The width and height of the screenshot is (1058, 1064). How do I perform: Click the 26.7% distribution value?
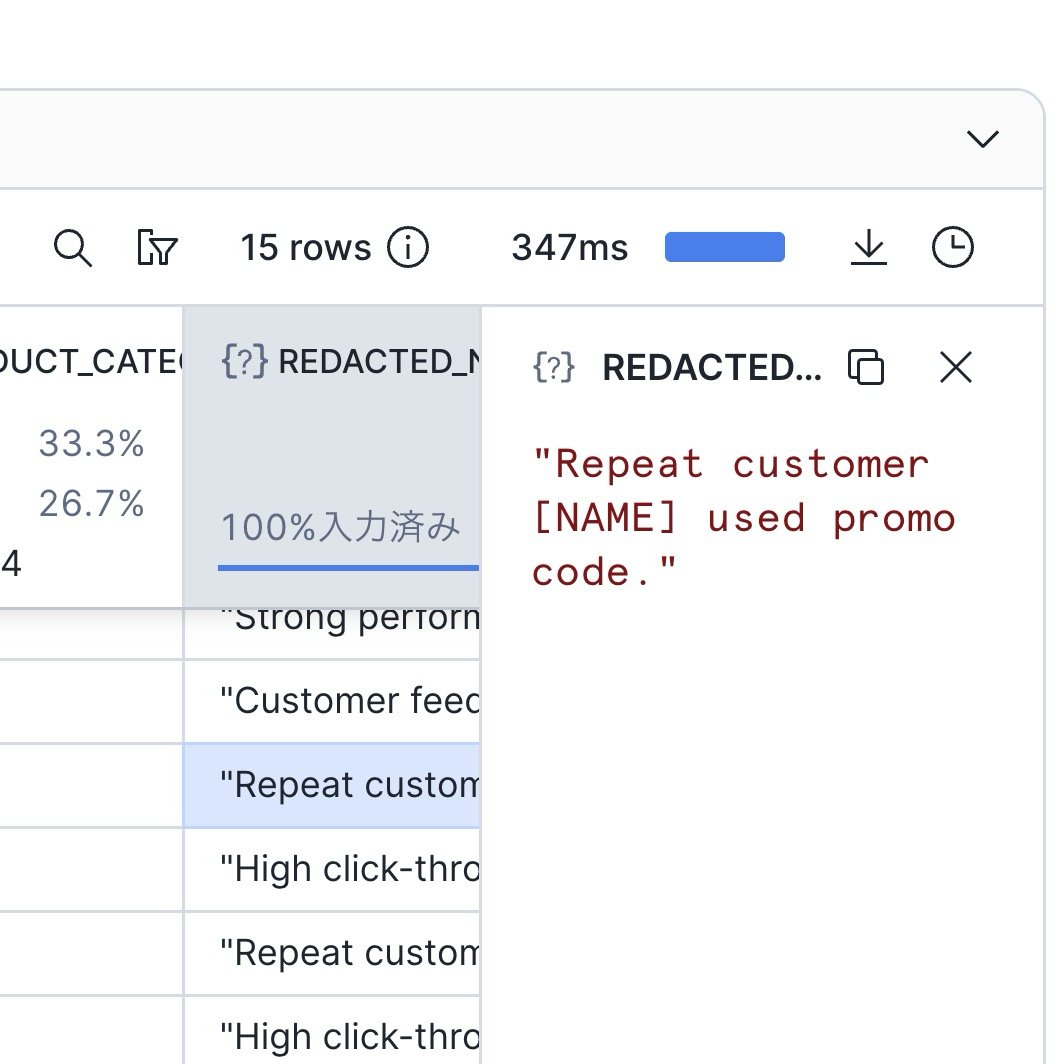point(92,504)
